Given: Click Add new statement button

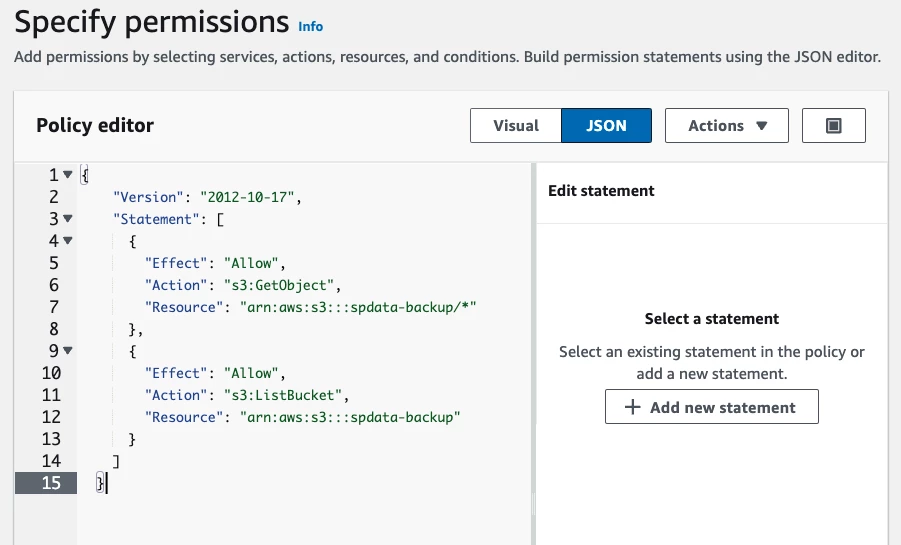Looking at the screenshot, I should click(x=711, y=406).
